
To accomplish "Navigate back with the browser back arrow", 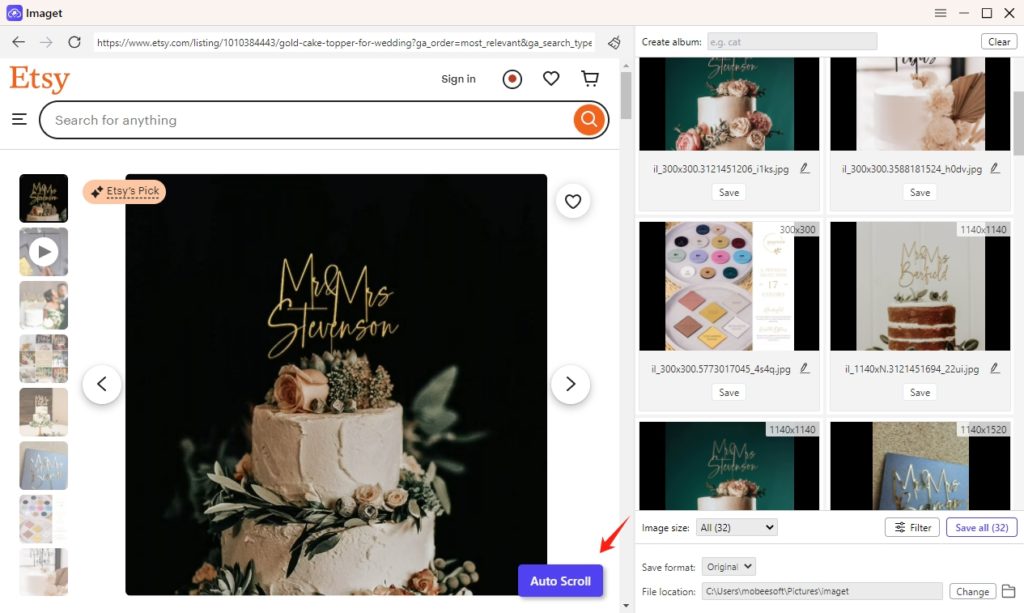I will (x=18, y=43).
